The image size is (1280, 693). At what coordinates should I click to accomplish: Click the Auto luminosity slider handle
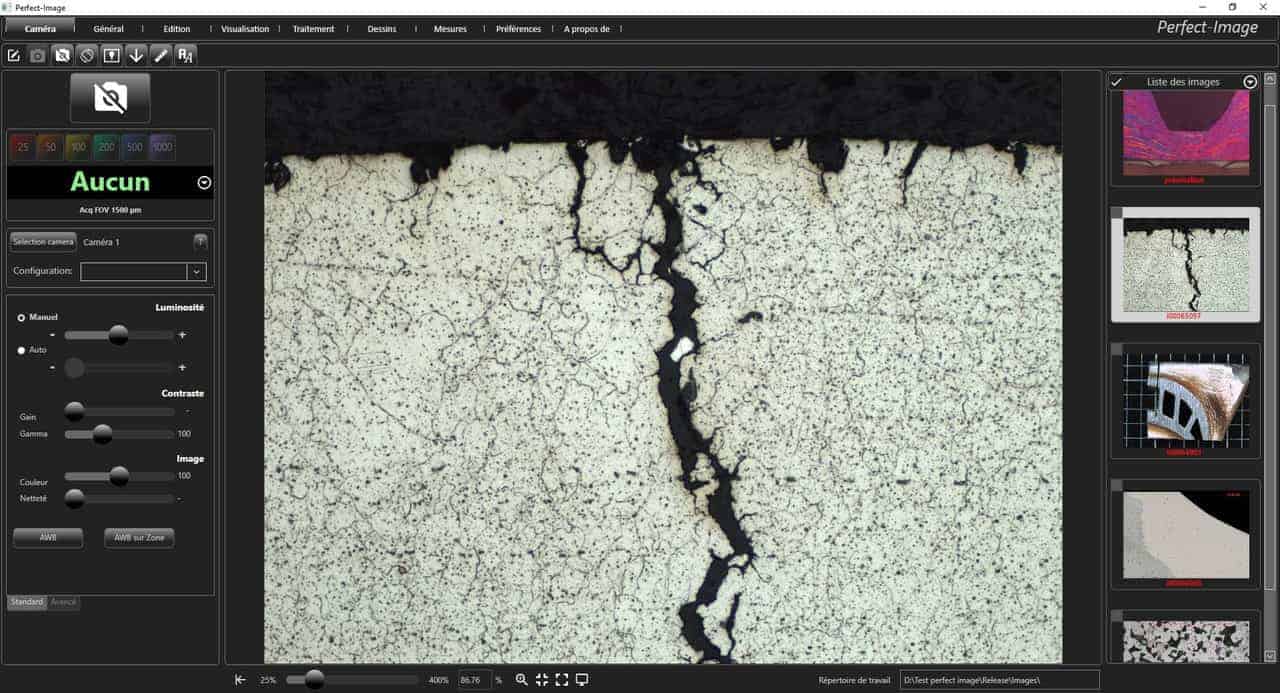[x=74, y=368]
